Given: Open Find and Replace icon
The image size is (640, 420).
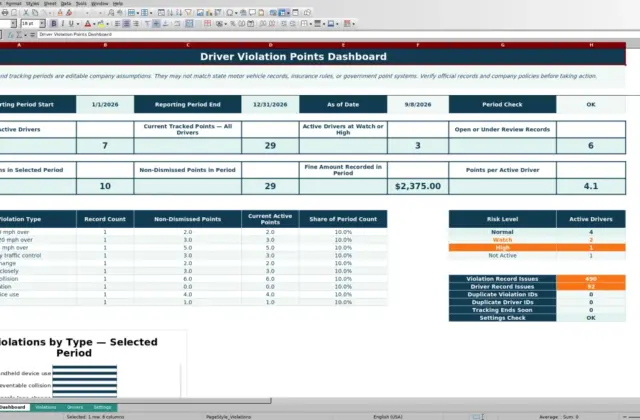Looking at the screenshot, I should tap(111, 13).
